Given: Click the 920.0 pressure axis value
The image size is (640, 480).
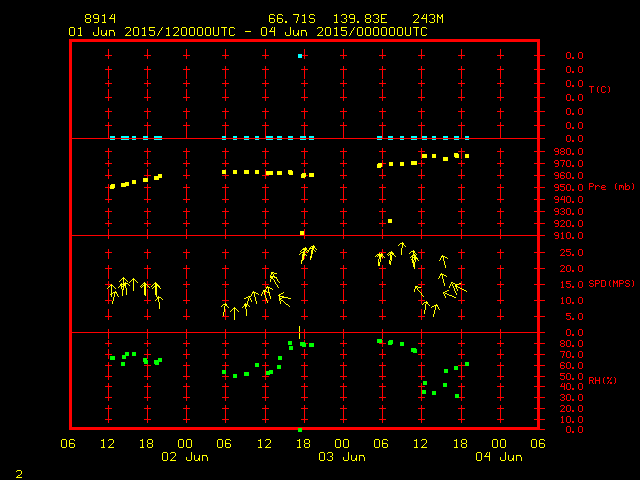Looking at the screenshot, I should click(x=568, y=224).
